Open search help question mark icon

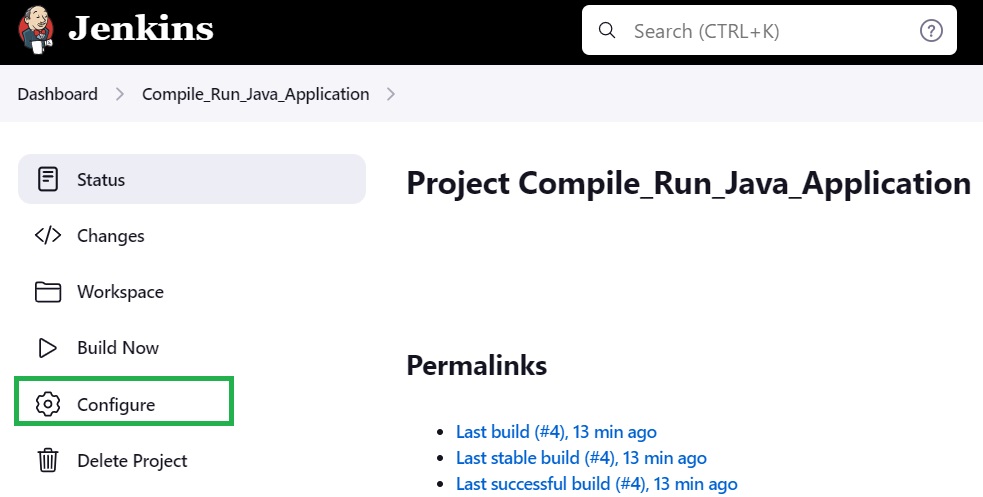click(931, 30)
